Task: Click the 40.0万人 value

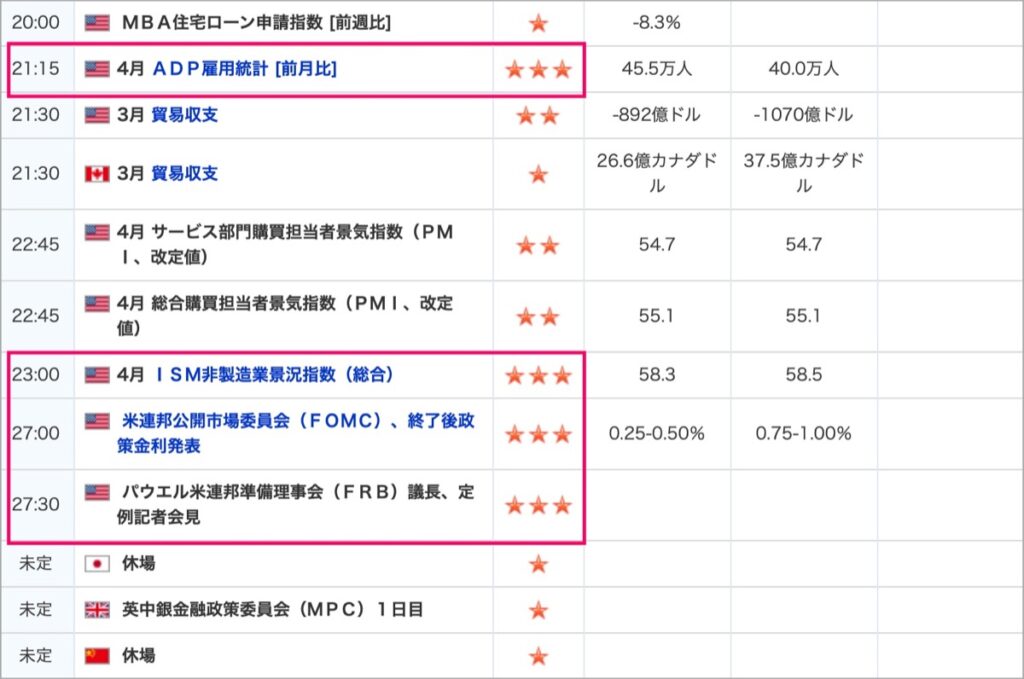Action: 803,69
